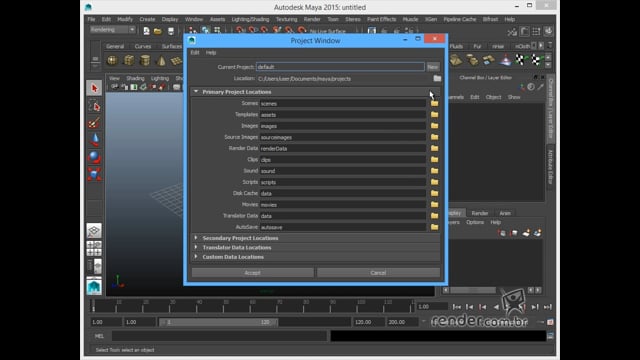Screen dimensions: 640x360
Task: Open the Help menu in Project Window
Action: pos(211,53)
